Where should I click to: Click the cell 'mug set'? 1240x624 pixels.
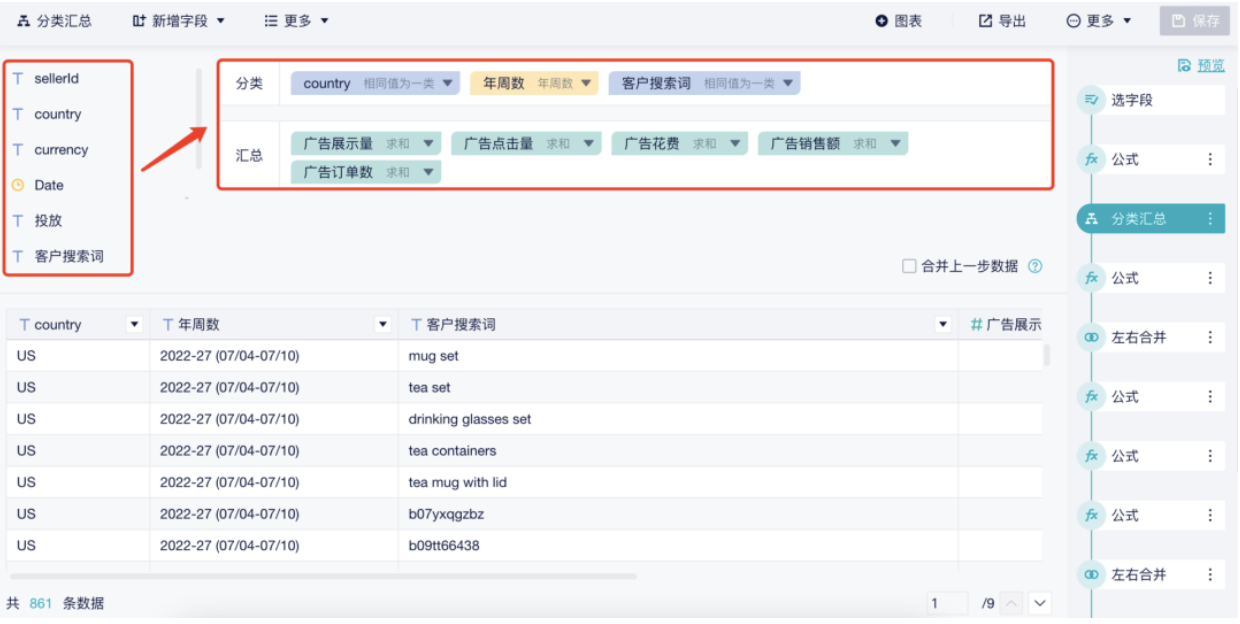coord(678,356)
